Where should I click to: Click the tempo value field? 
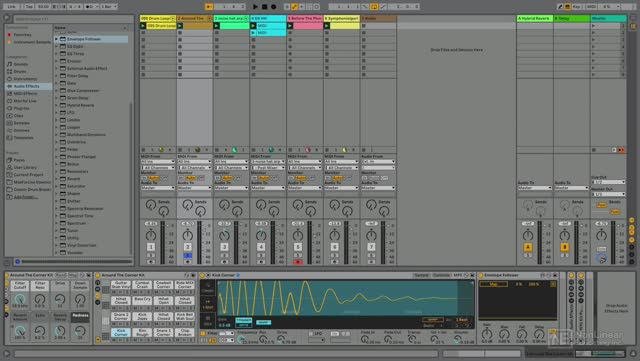tap(42, 7)
